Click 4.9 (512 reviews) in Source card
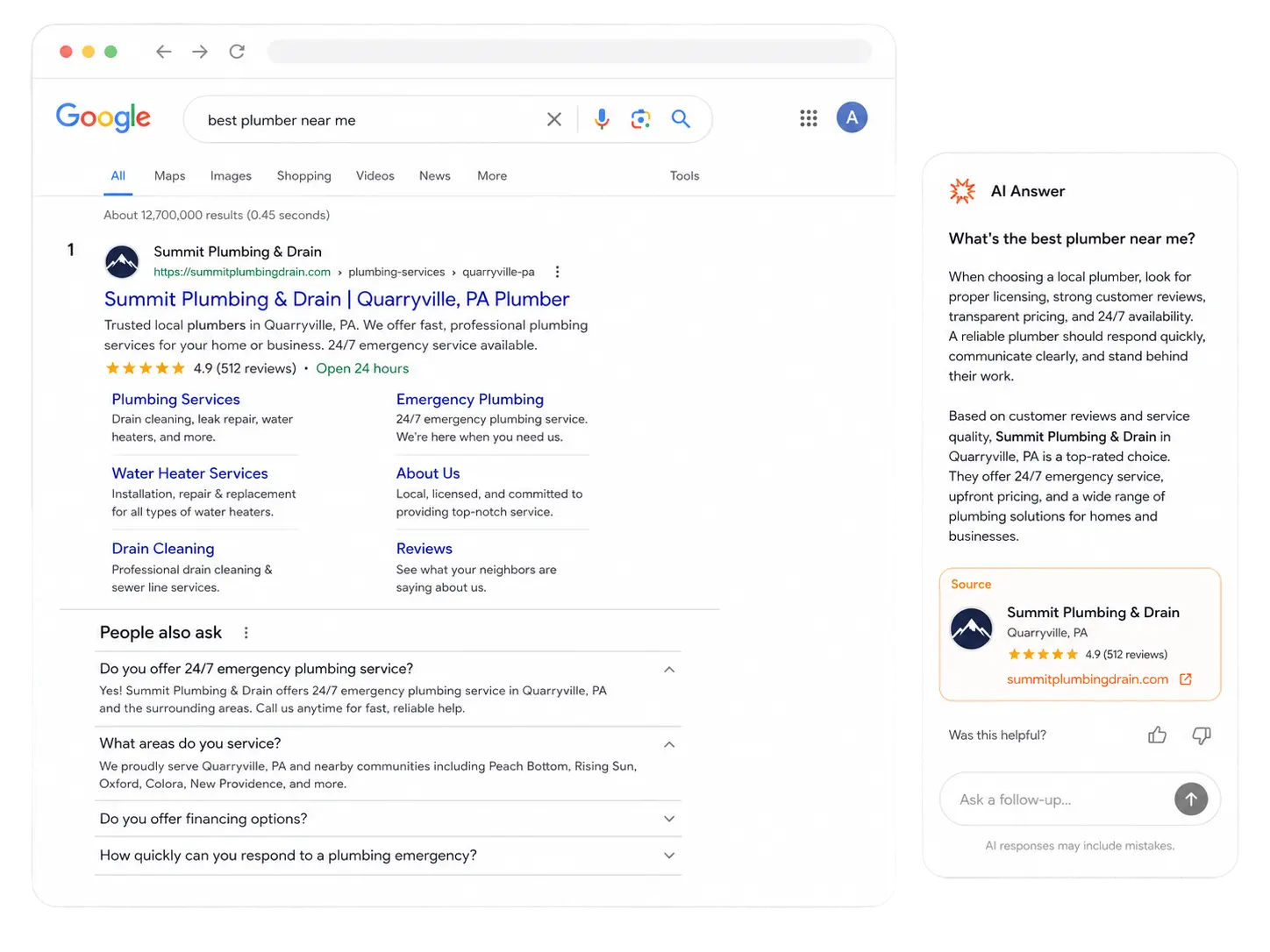The height and width of the screenshot is (952, 1270). coord(1126,655)
